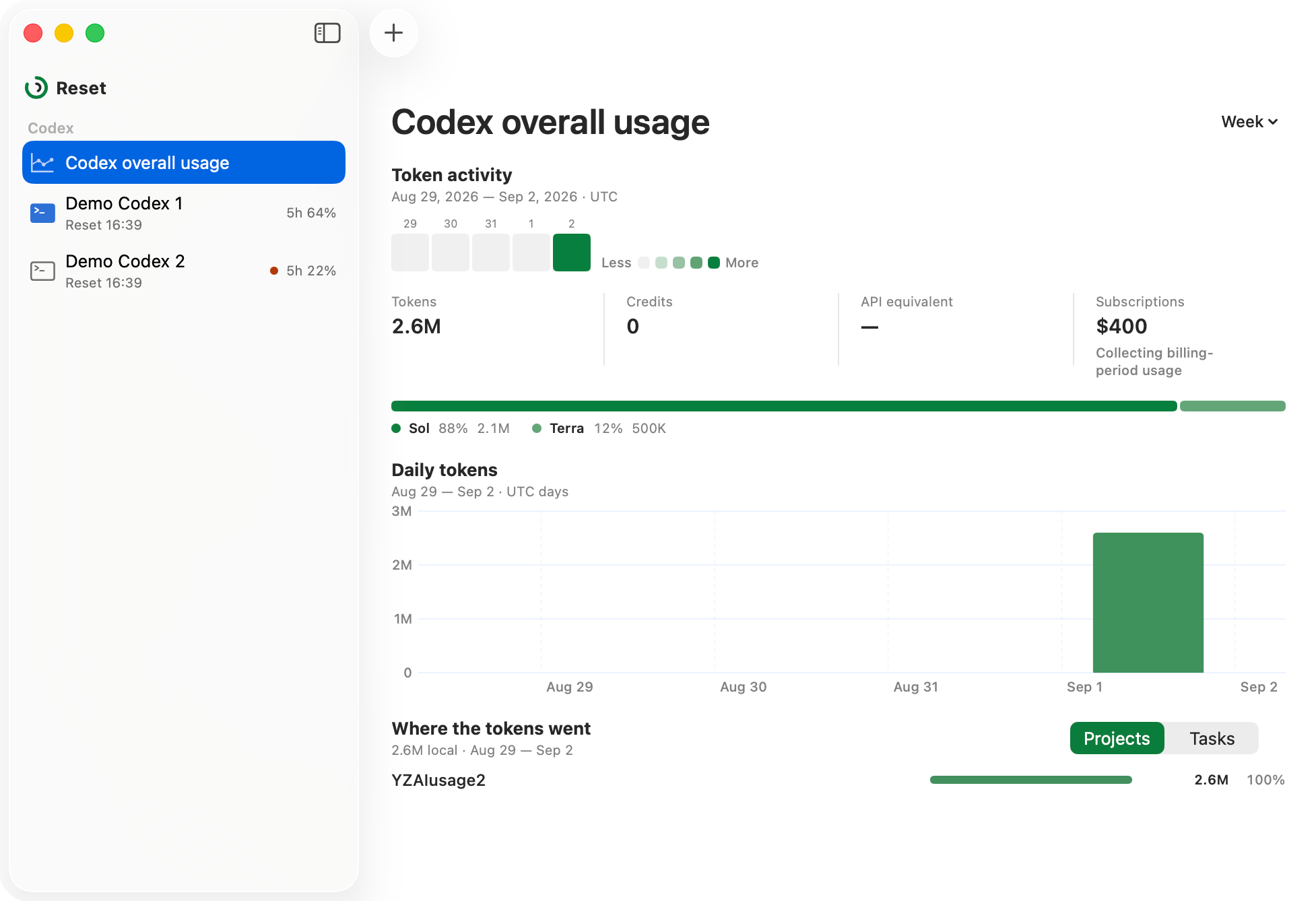Click the Where the tokens went heading

coord(491,729)
